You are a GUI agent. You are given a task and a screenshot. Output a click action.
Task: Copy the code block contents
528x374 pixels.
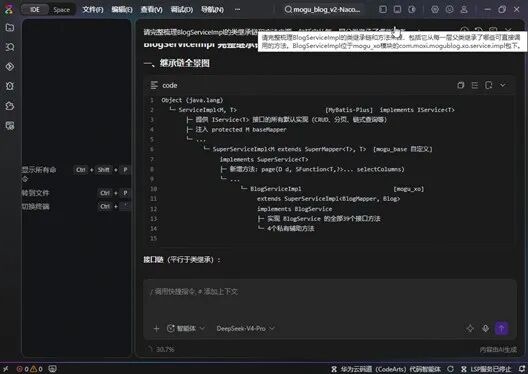pyautogui.click(x=461, y=85)
